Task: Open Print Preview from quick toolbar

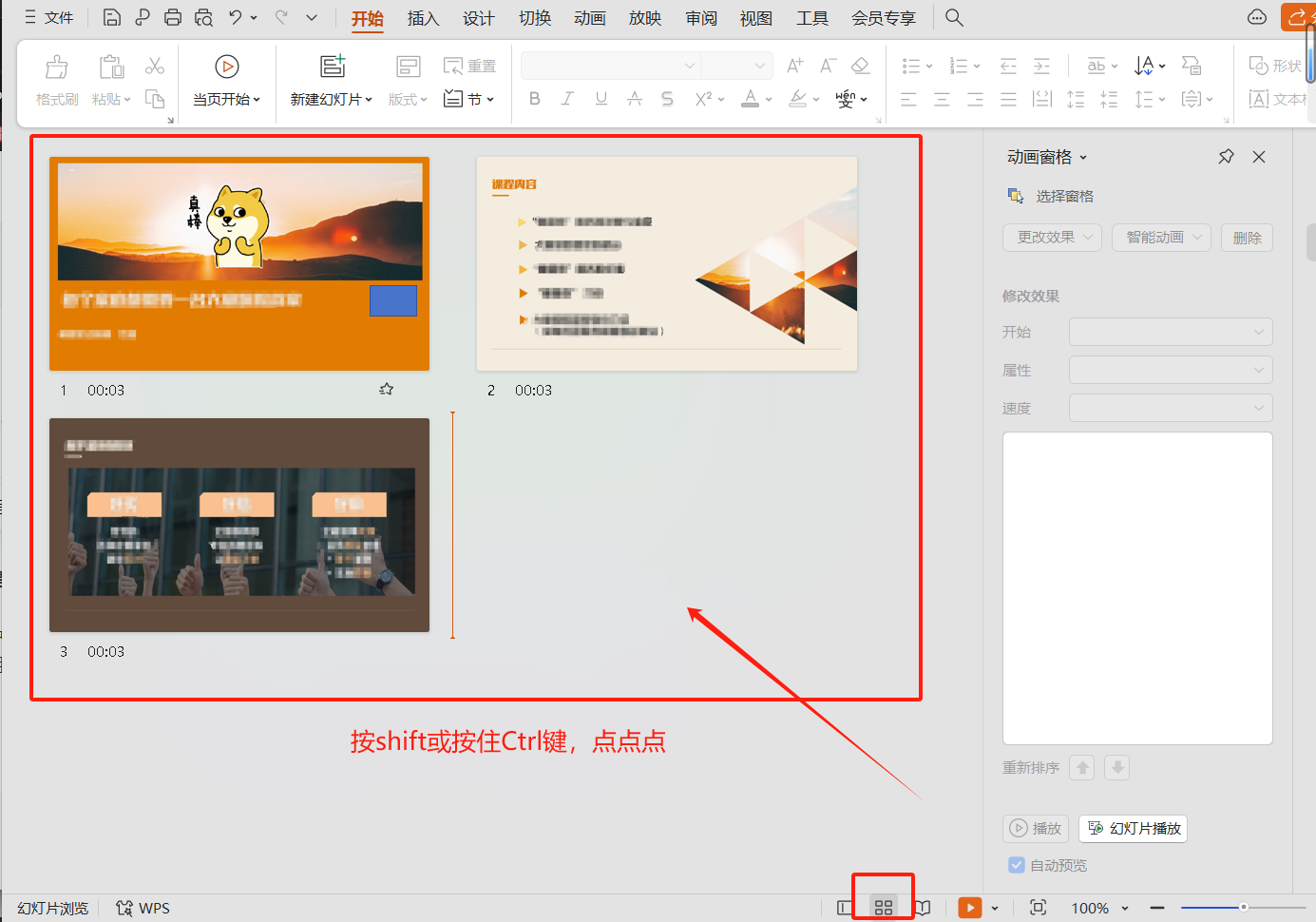Action: pos(203,17)
